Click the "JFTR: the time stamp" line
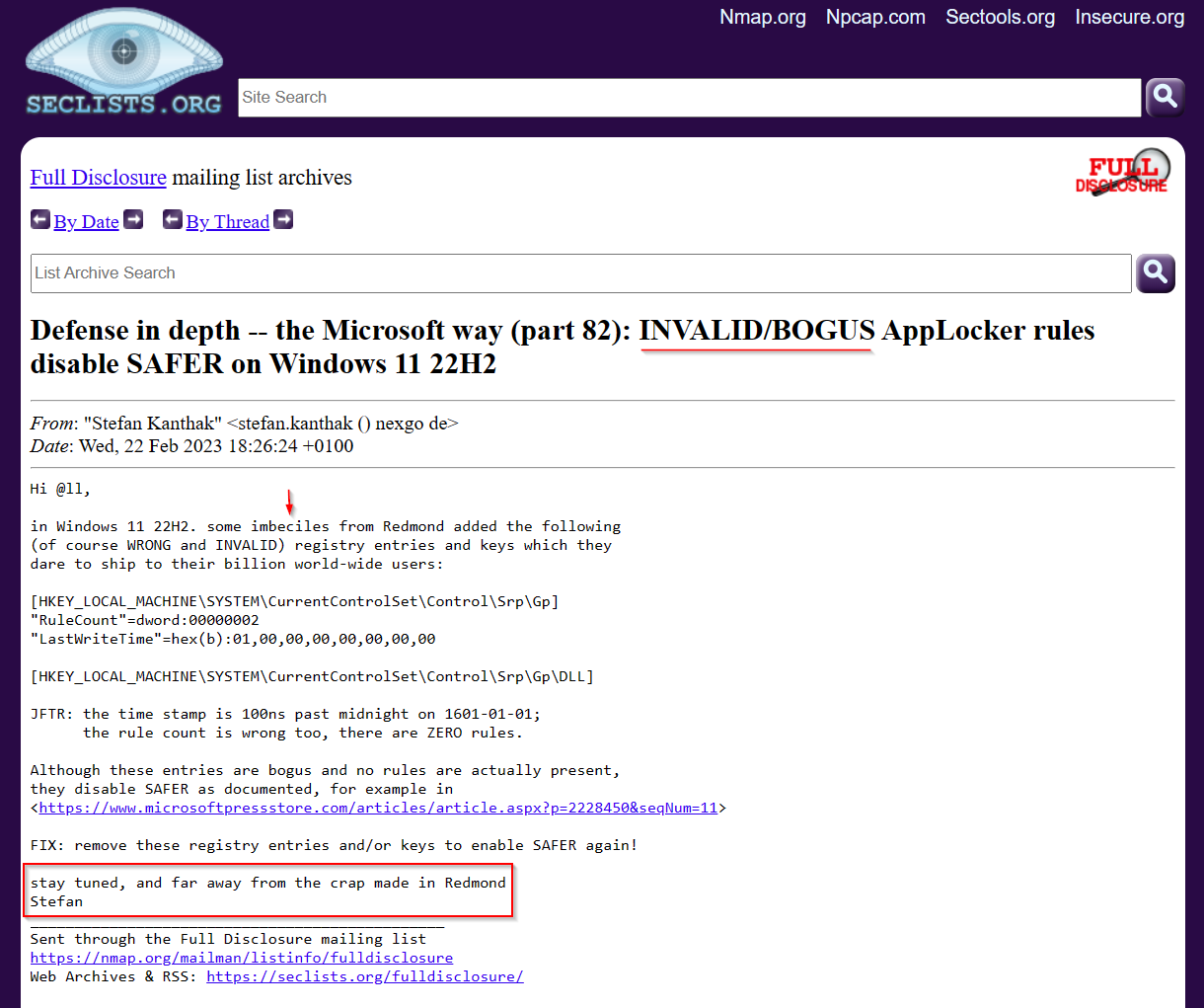The height and width of the screenshot is (1008, 1204). click(285, 714)
